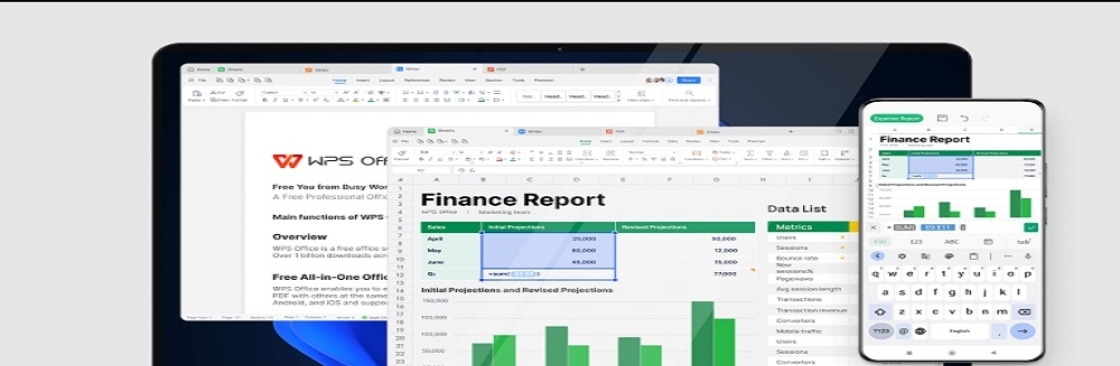The width and height of the screenshot is (1120, 366).
Task: Tap the X cancel icon on phone formula bar
Action: pyautogui.click(x=873, y=227)
